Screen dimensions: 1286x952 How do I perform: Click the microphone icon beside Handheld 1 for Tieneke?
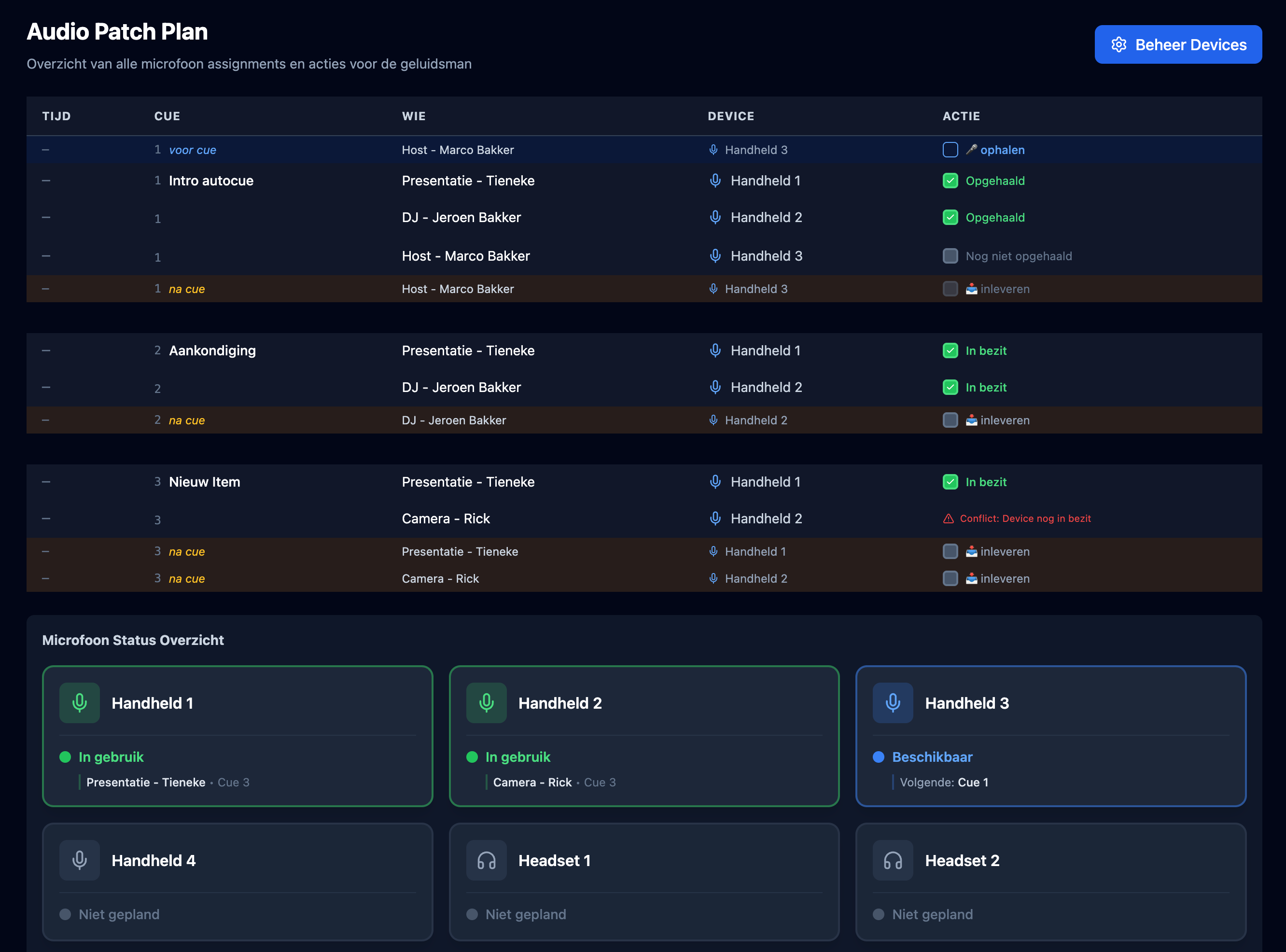point(715,181)
